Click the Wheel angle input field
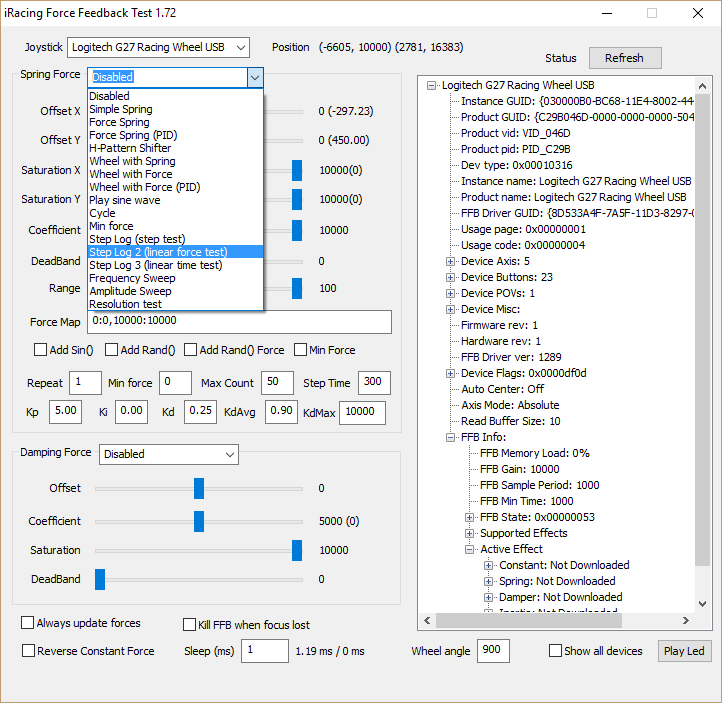This screenshot has width=722, height=703. coord(493,651)
